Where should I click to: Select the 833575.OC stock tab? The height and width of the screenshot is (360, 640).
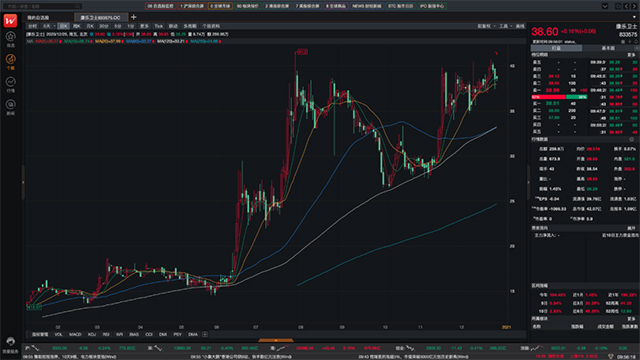pos(100,18)
